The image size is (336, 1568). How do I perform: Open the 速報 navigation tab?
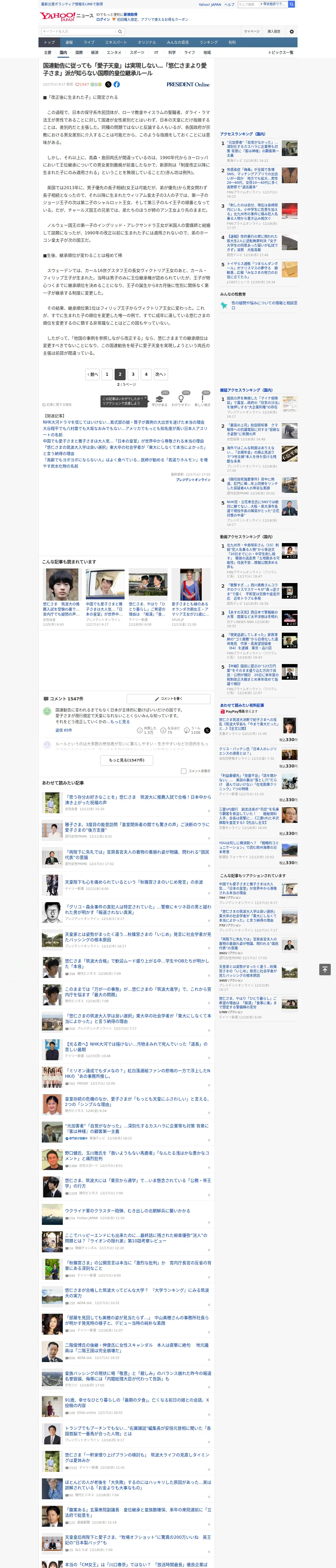point(69,43)
